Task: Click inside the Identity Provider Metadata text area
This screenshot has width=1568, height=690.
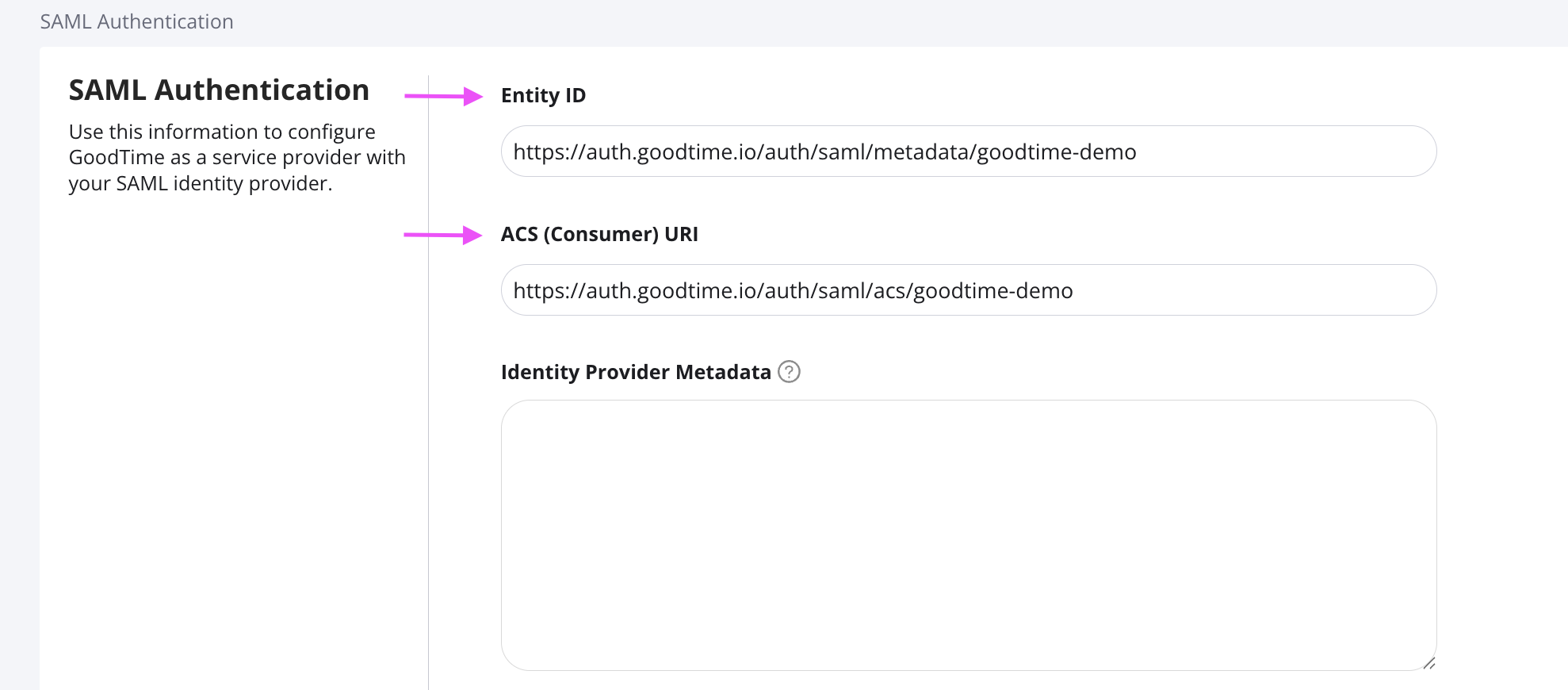Action: point(968,535)
